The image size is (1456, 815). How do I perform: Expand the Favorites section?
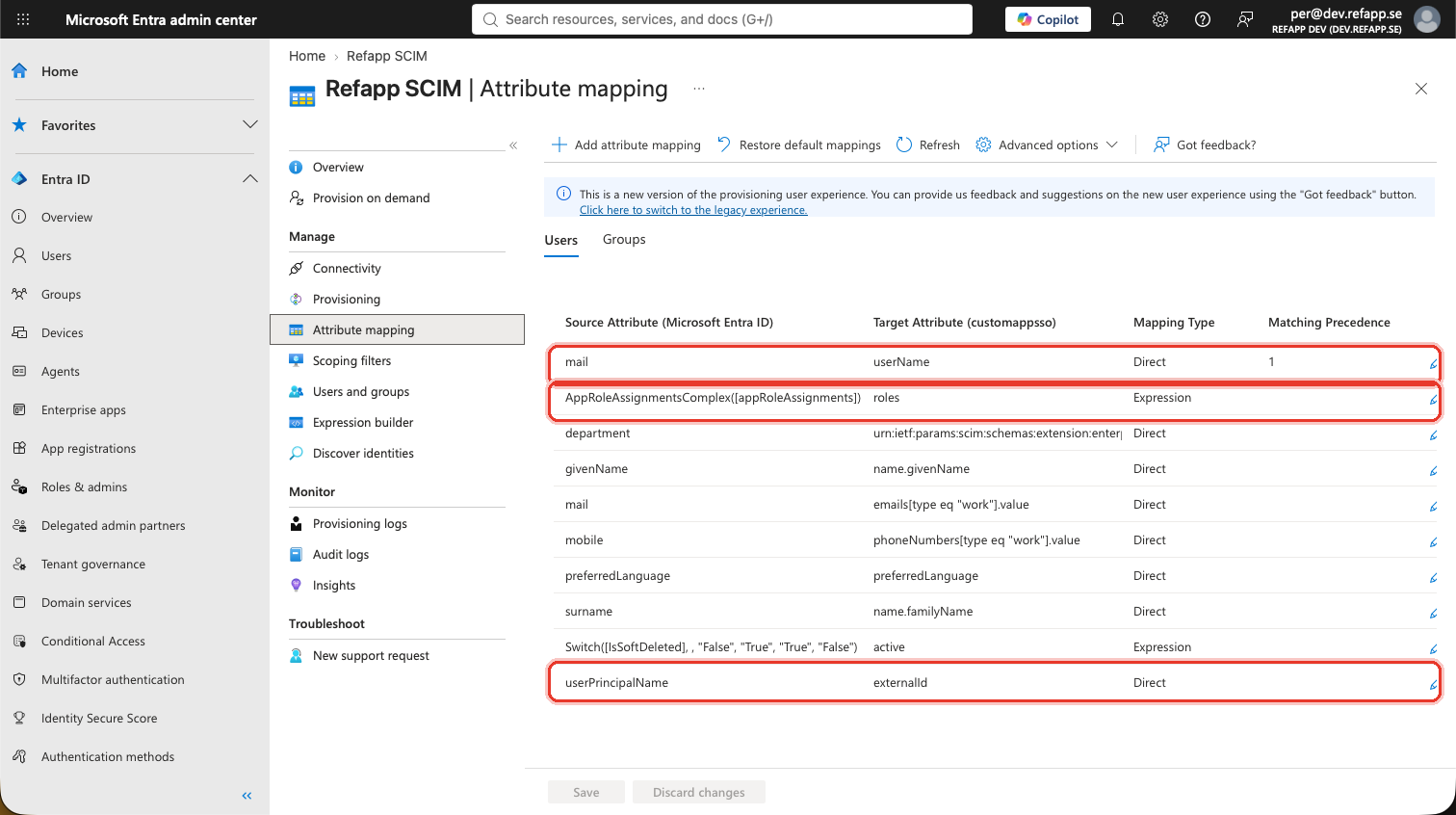tap(250, 125)
